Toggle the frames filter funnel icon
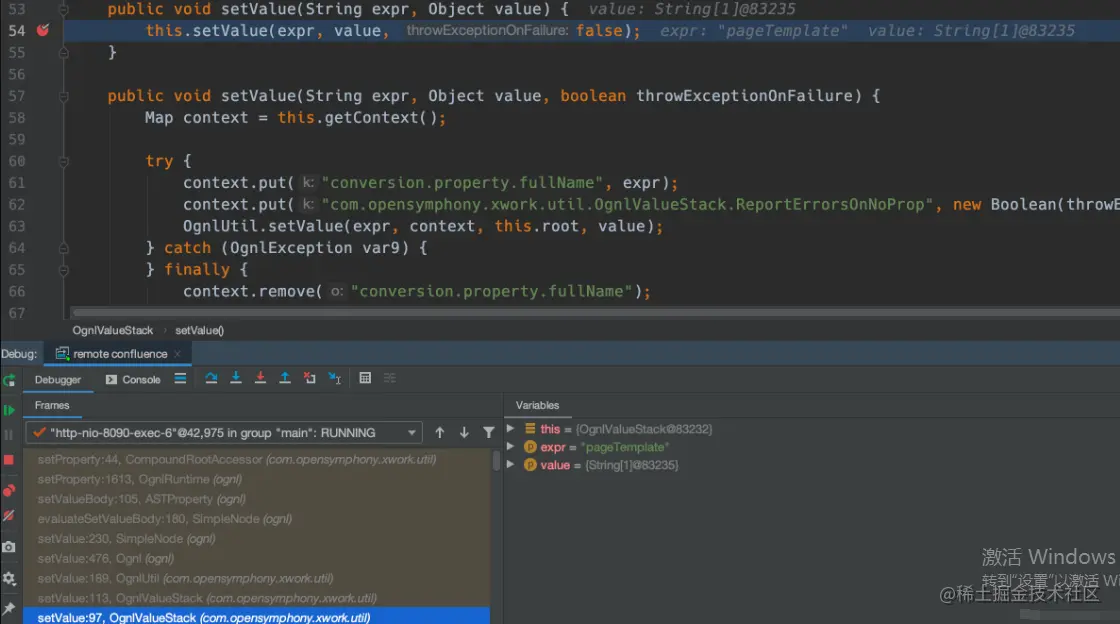Screen dimensions: 1120x624 tap(489, 433)
